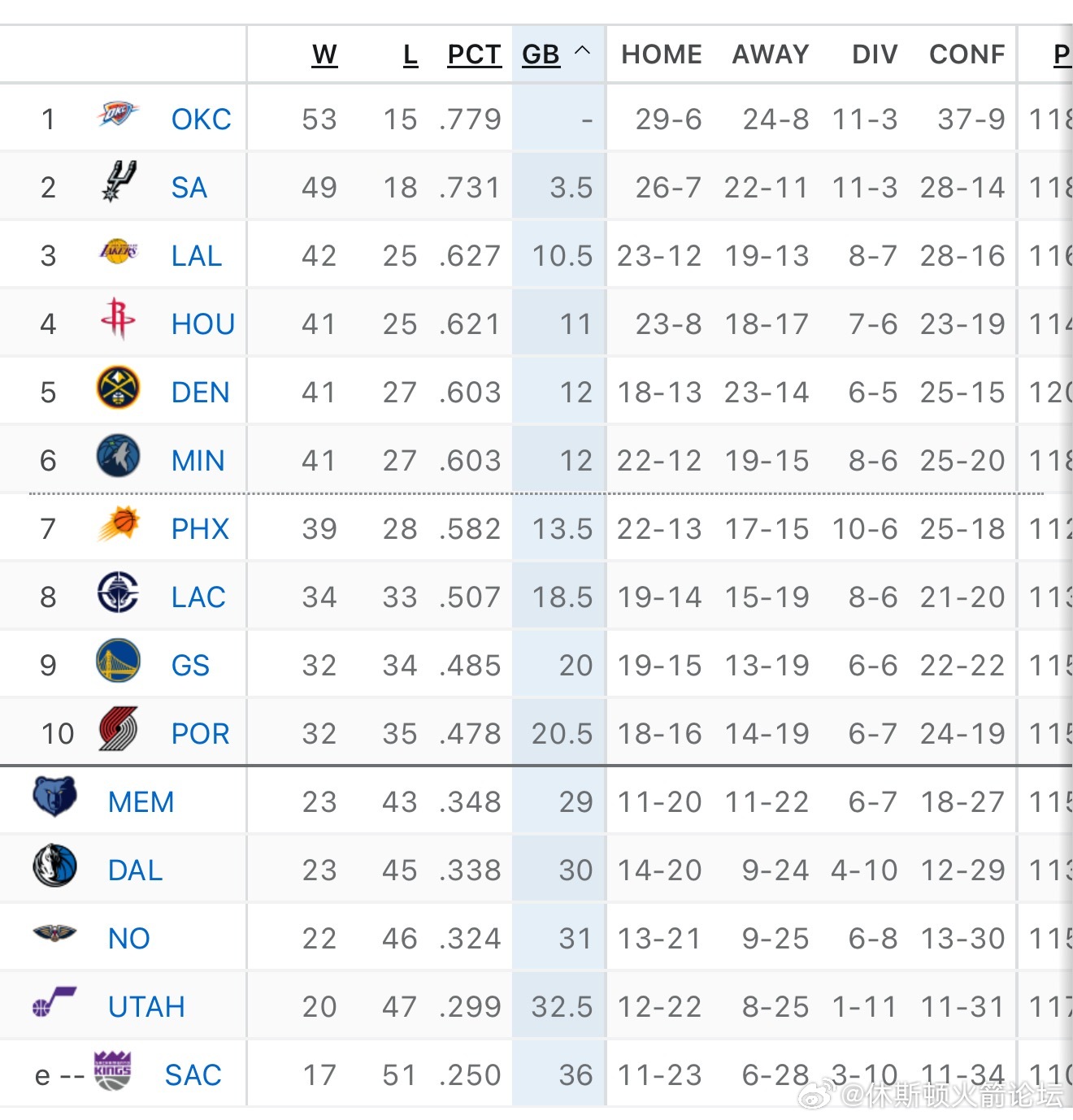This screenshot has width=1073, height=1120.
Task: Click the Denver Nuggets logo
Action: coord(118,388)
